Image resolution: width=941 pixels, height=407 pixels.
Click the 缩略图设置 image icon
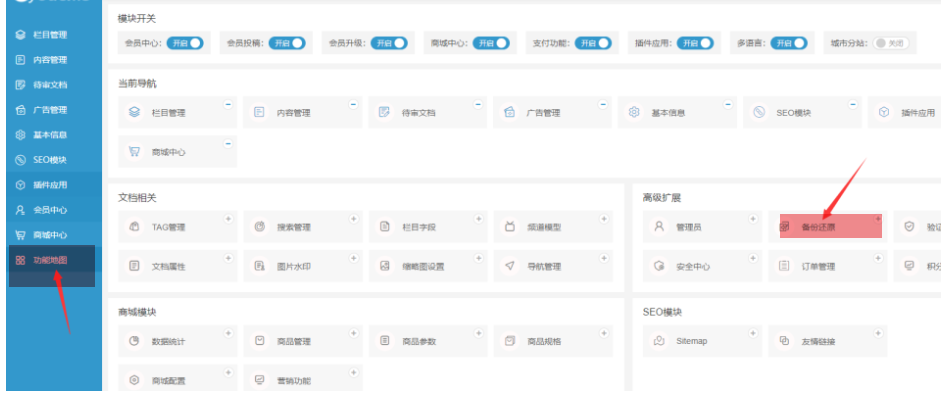385,266
